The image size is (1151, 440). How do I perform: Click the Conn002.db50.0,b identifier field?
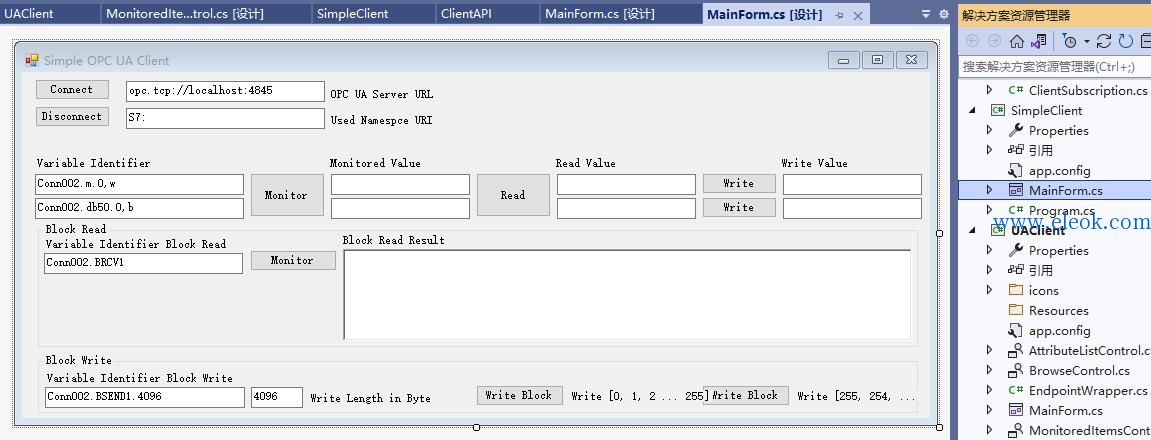pyautogui.click(x=139, y=209)
